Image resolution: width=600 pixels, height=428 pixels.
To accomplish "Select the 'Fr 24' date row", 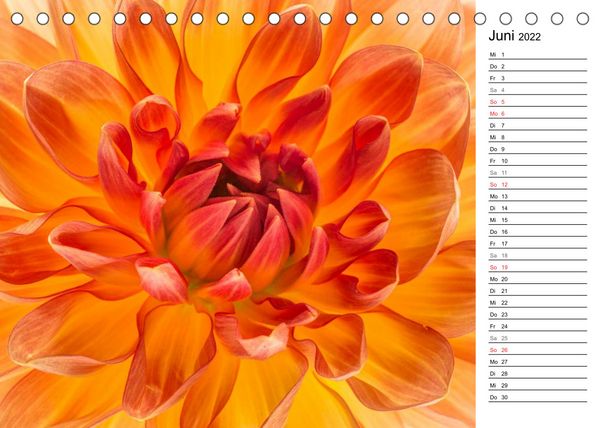I will [538, 327].
